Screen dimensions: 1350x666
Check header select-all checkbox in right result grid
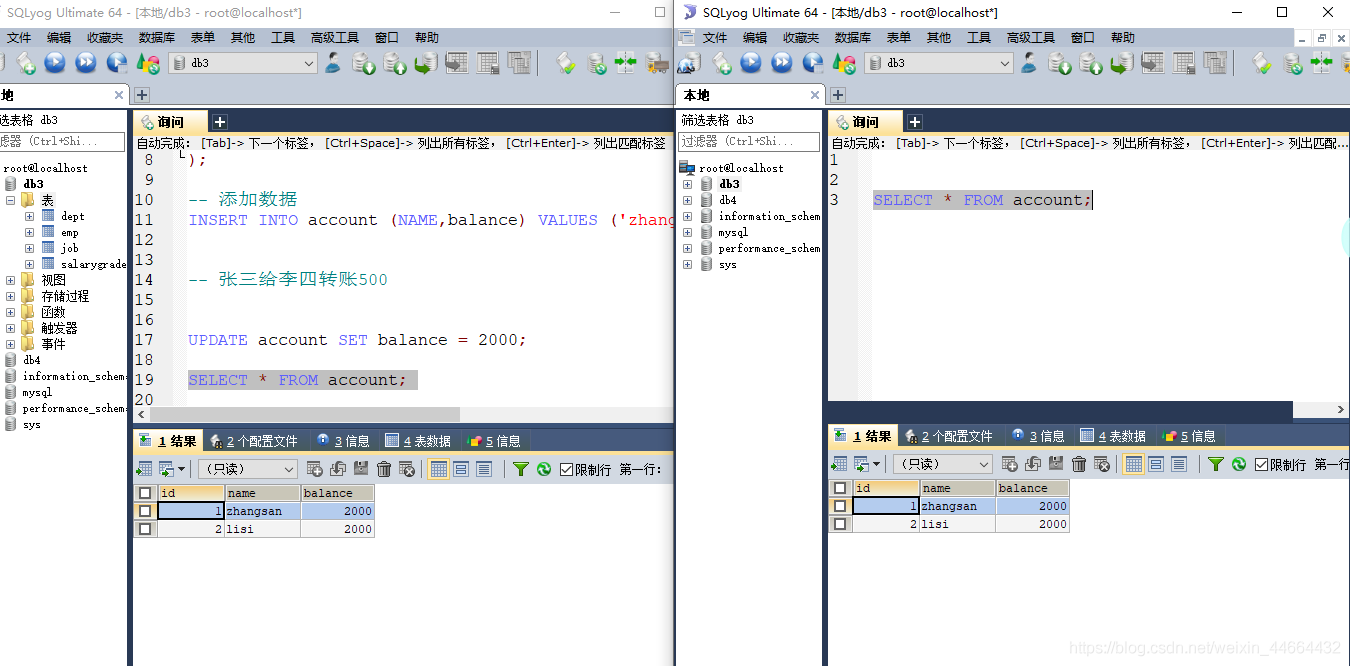(840, 488)
